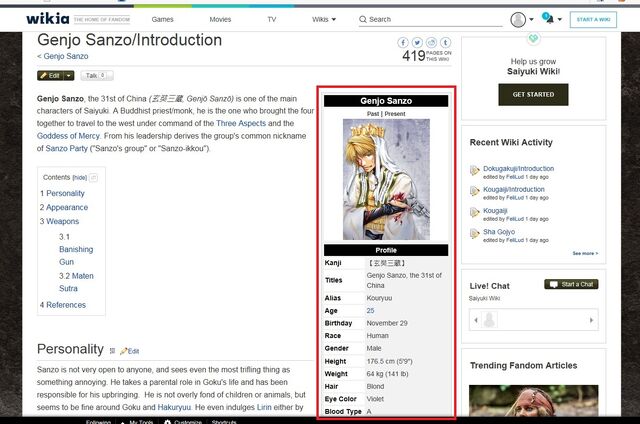Open the notifications bell
The height and width of the screenshot is (424, 640).
coord(548,18)
